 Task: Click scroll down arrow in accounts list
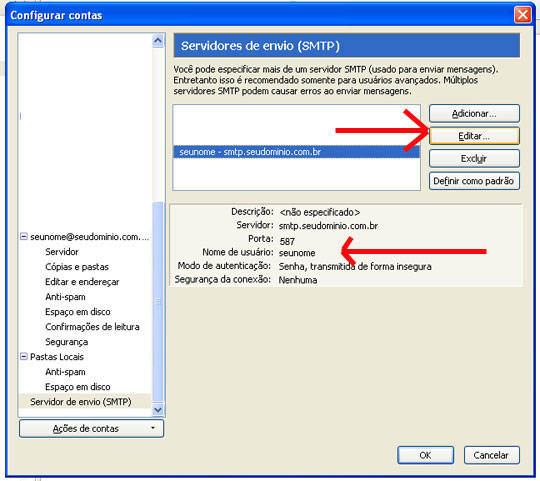click(158, 409)
